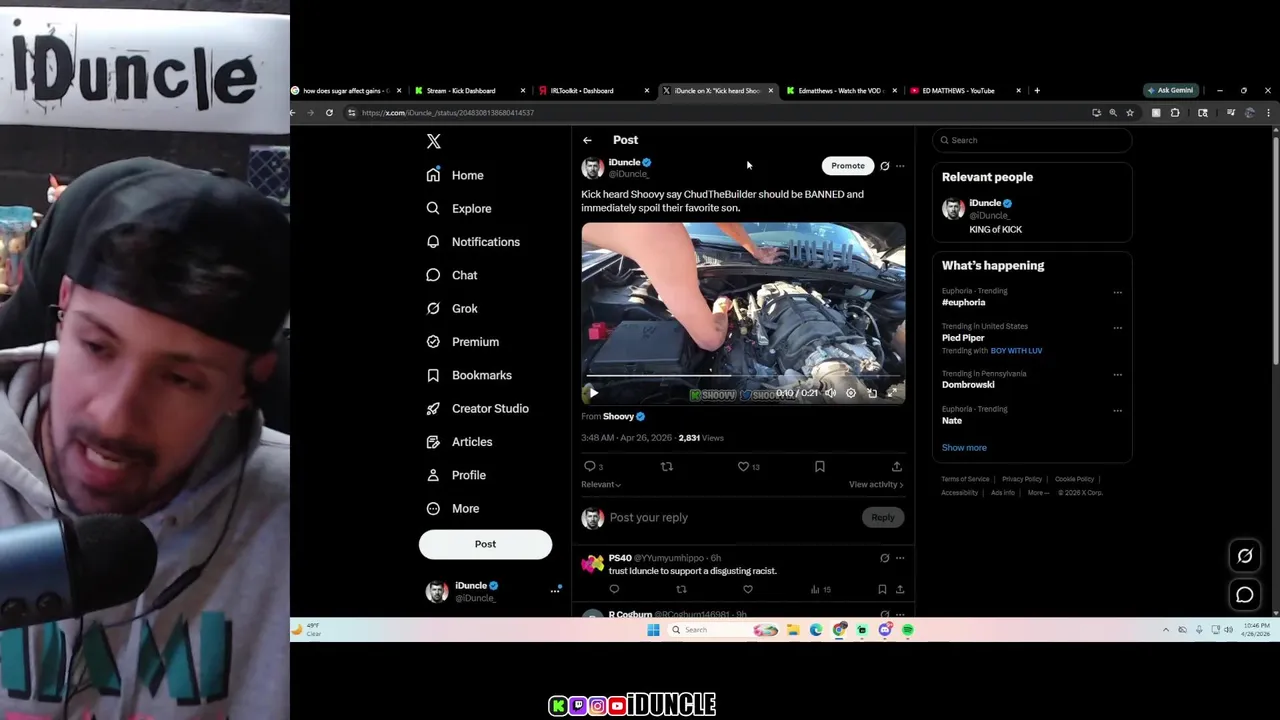This screenshot has height=720, width=1280.
Task: Open options for Nate trend
Action: click(x=1117, y=410)
